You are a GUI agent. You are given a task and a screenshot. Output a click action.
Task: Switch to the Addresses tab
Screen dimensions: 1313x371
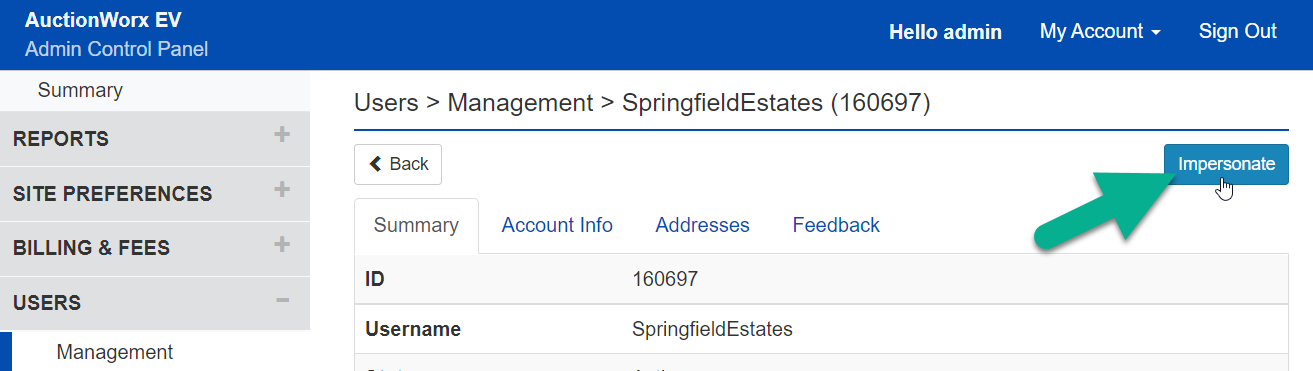tap(702, 225)
